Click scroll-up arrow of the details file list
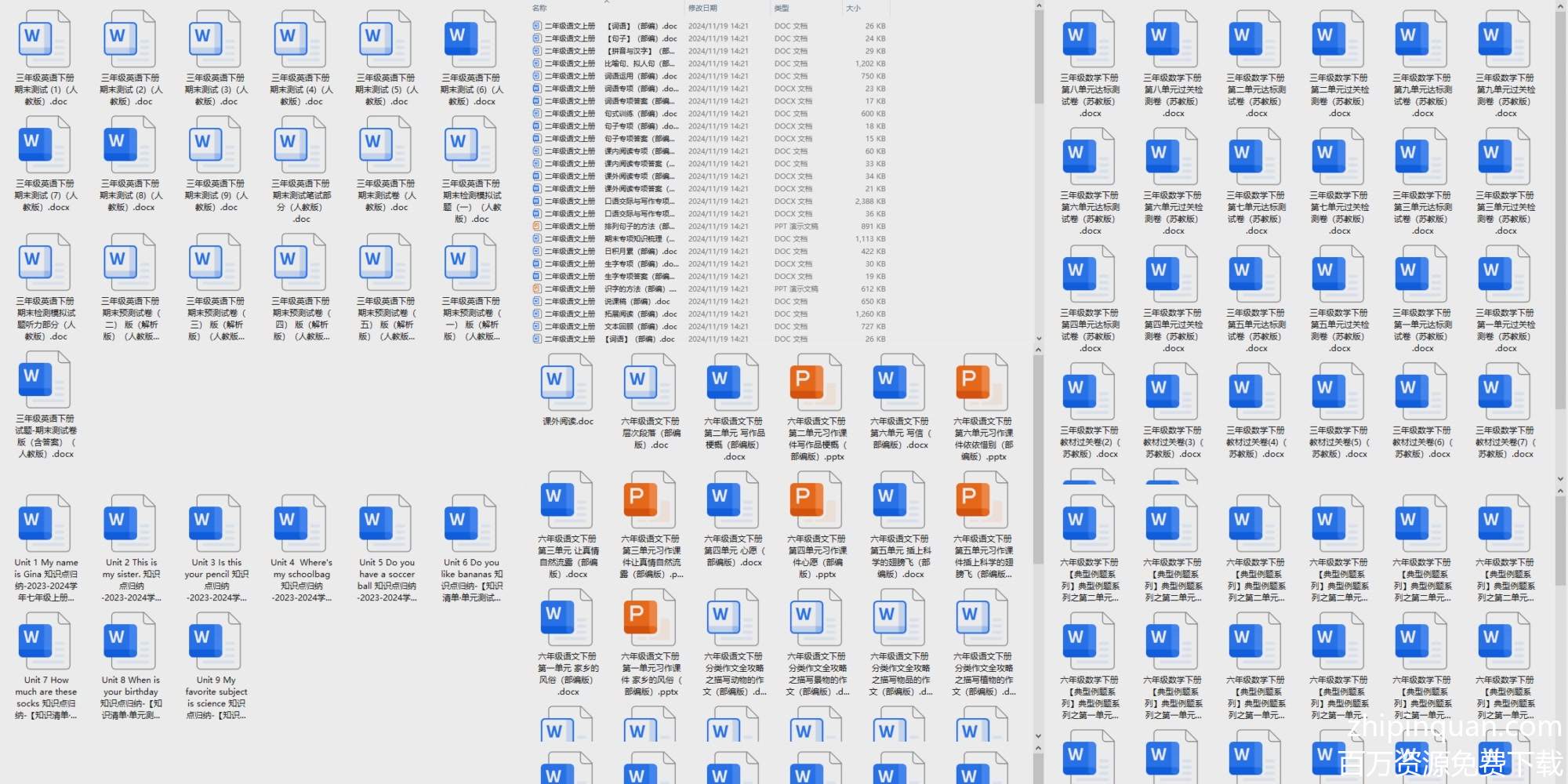Image resolution: width=1568 pixels, height=784 pixels. (x=1039, y=6)
